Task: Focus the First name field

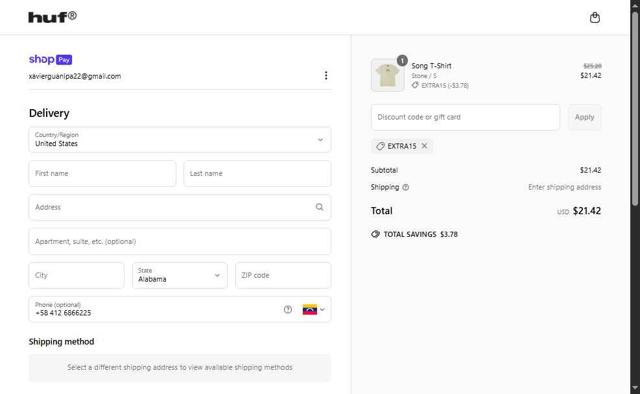Action: [x=102, y=174]
